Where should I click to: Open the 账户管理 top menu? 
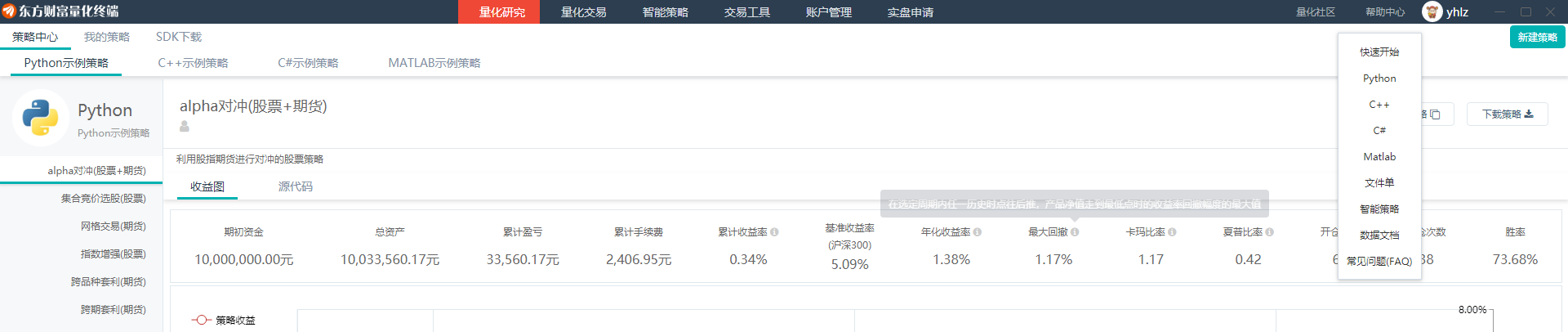click(x=828, y=11)
